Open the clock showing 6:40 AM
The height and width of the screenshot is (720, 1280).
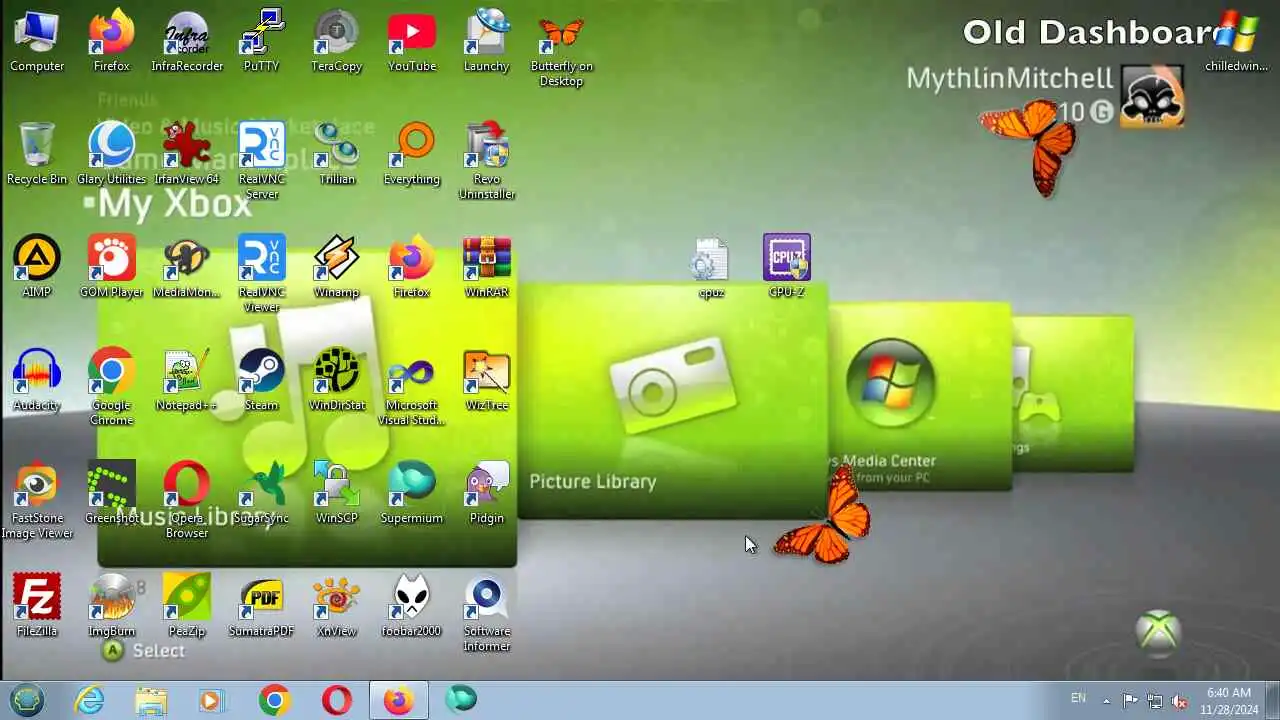(x=1229, y=700)
